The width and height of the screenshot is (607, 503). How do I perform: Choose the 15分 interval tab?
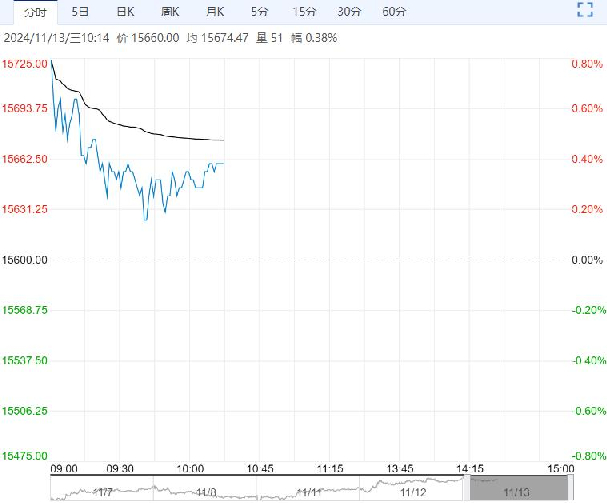pyautogui.click(x=304, y=12)
